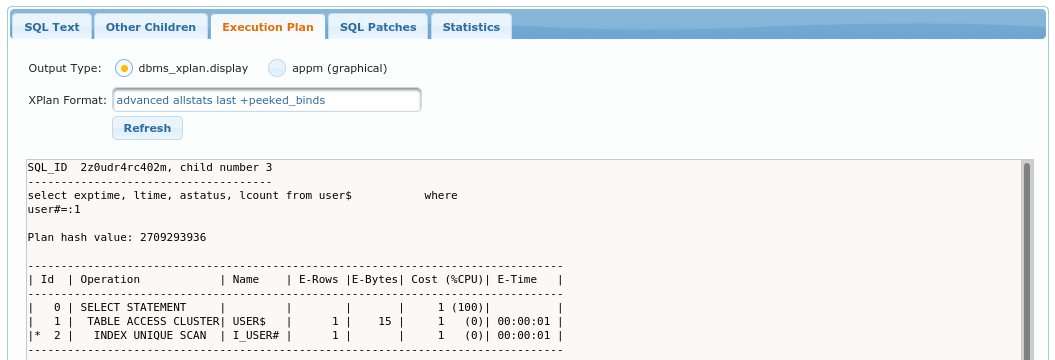Click the plan output vertical scrollbar
This screenshot has height=360, width=1055.
tap(1027, 260)
